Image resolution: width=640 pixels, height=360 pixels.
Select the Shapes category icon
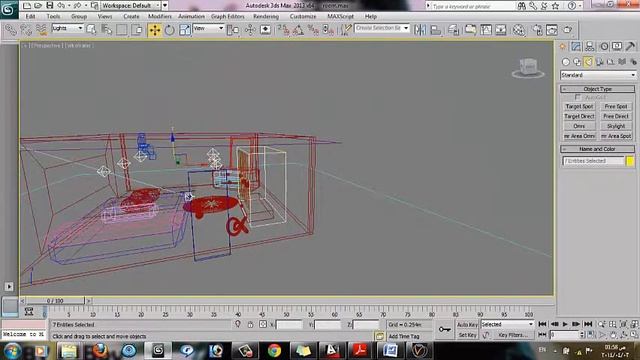[577, 62]
